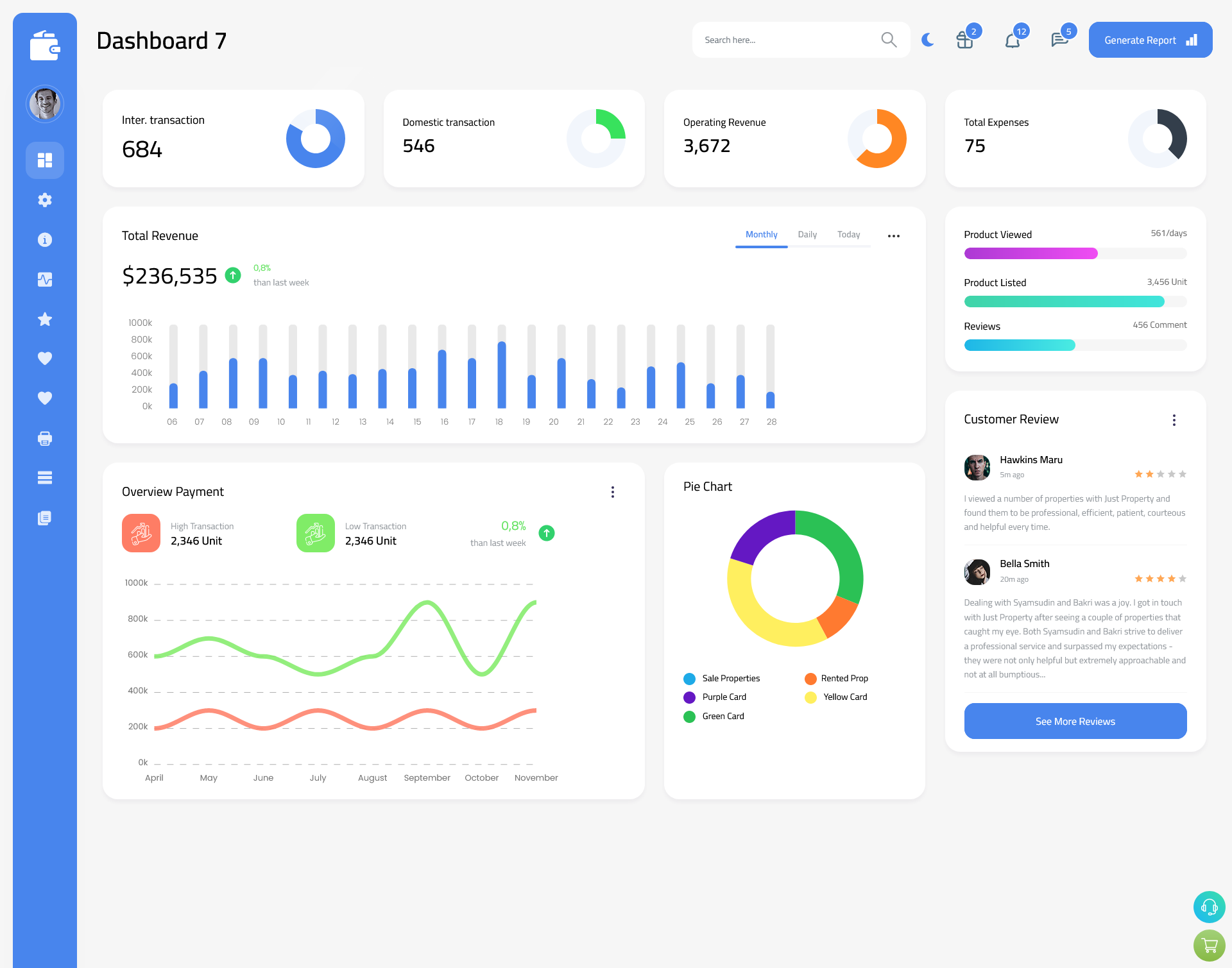Click the star/favorites icon in sidebar
This screenshot has width=1232, height=968.
pyautogui.click(x=44, y=320)
